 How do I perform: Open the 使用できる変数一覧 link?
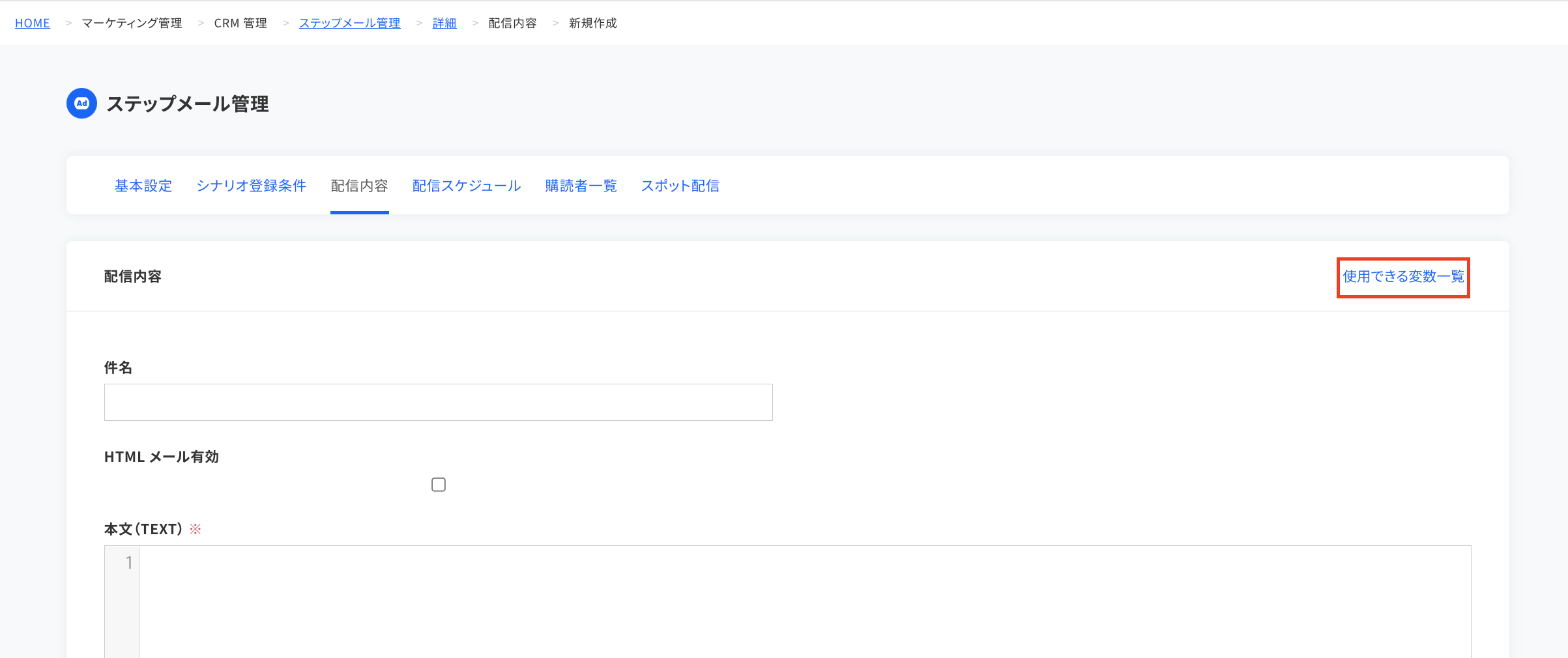click(1403, 277)
